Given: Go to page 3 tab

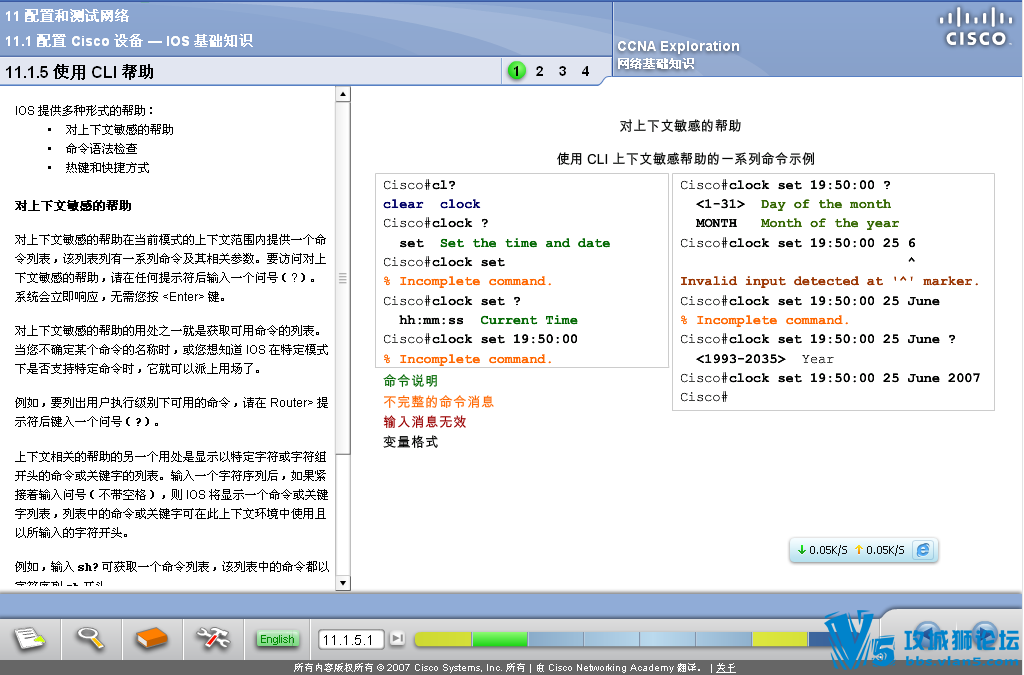Looking at the screenshot, I should coord(562,71).
